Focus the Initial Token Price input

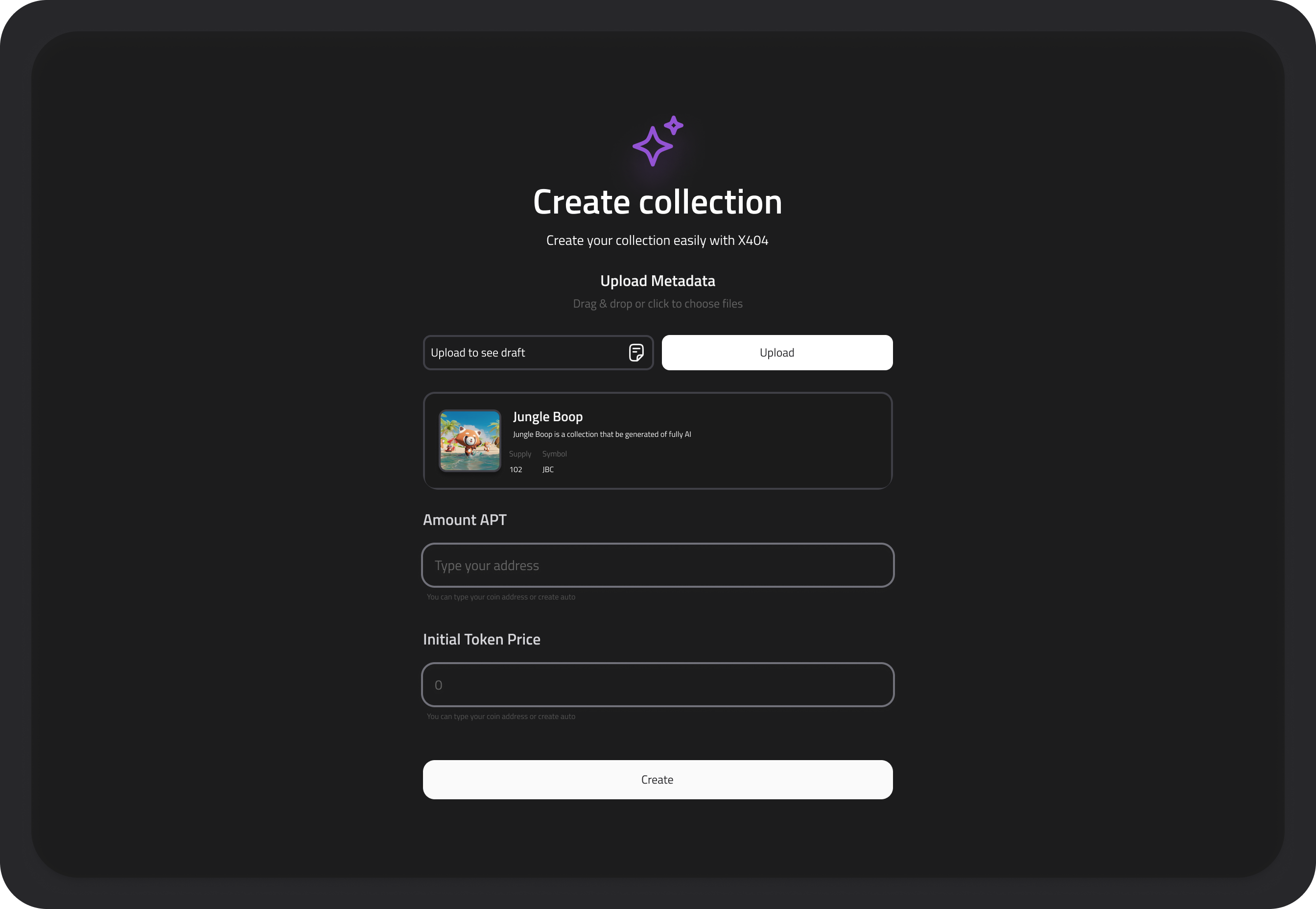658,685
